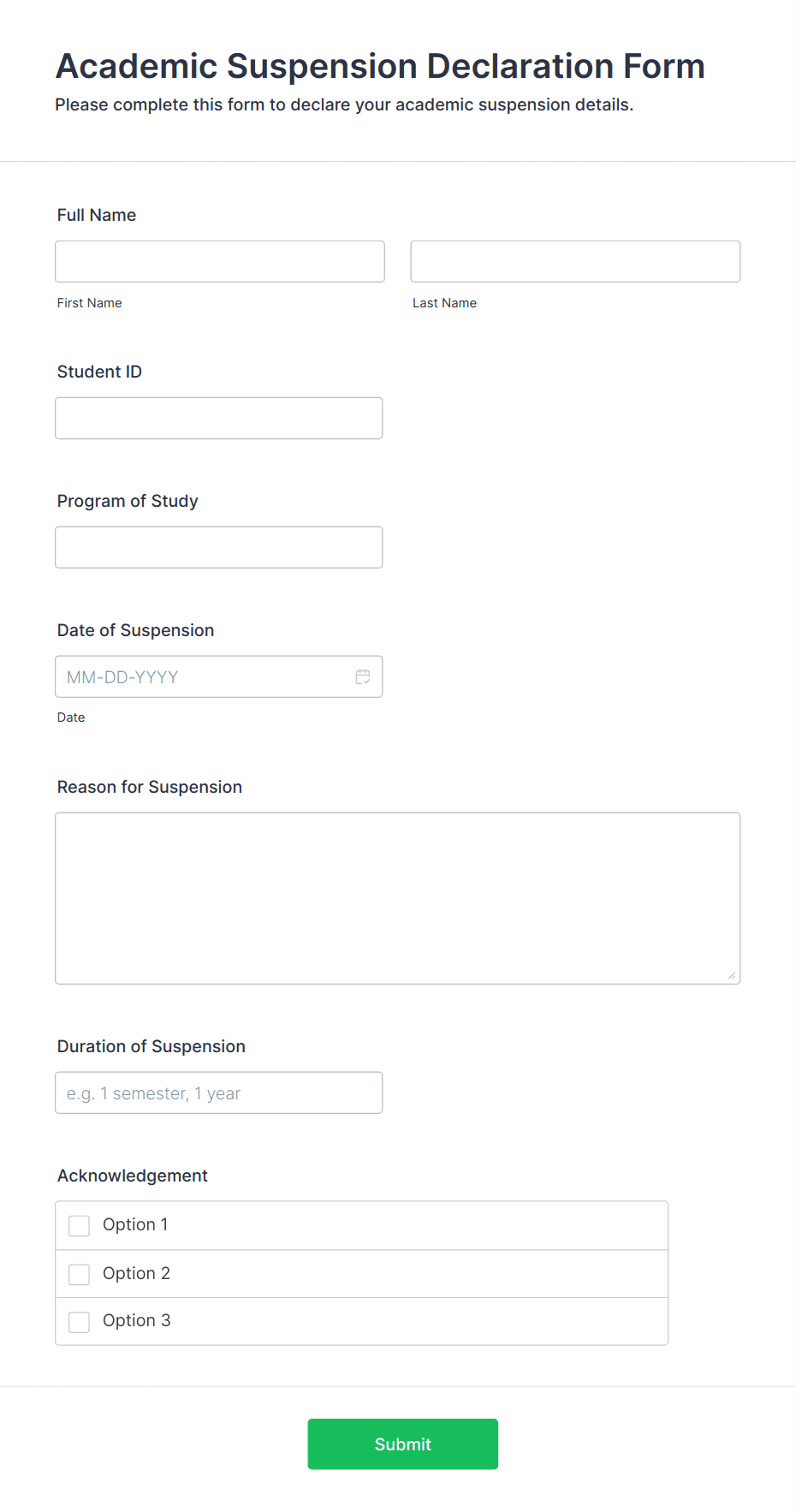Click the Date of Suspension label
This screenshot has width=796, height=1512.
[136, 630]
